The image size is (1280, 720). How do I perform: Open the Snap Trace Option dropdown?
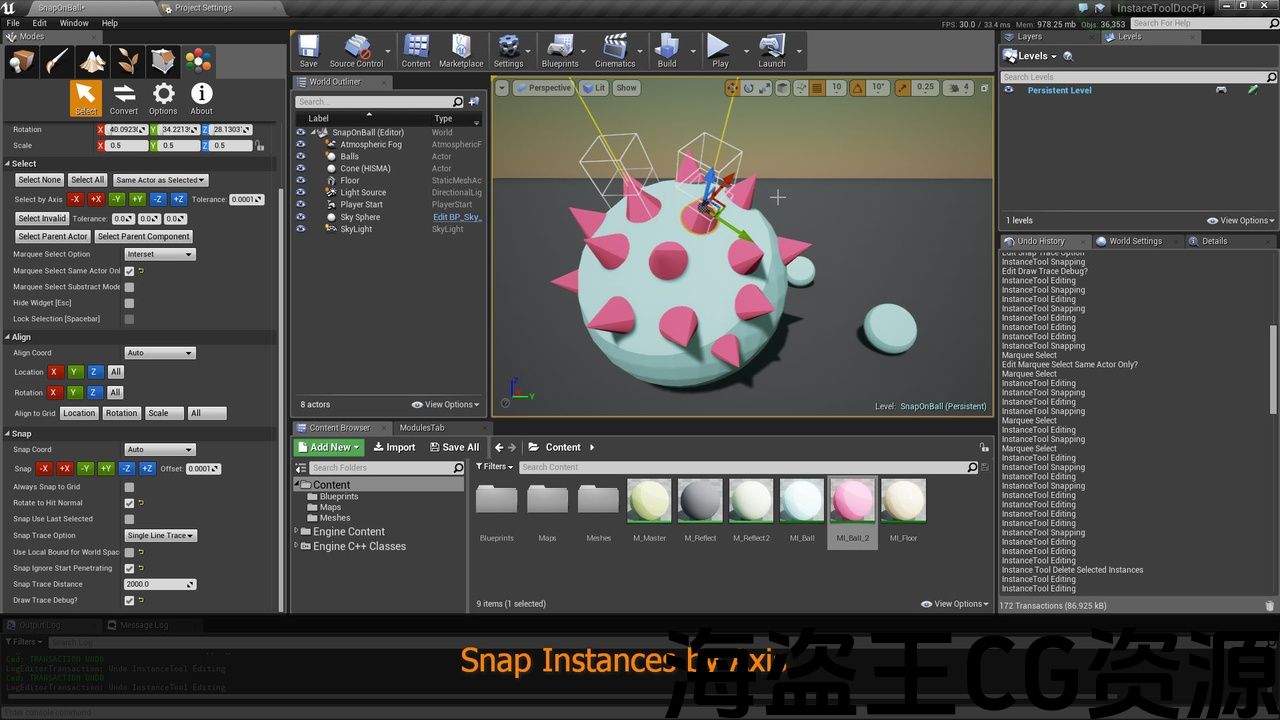161,536
